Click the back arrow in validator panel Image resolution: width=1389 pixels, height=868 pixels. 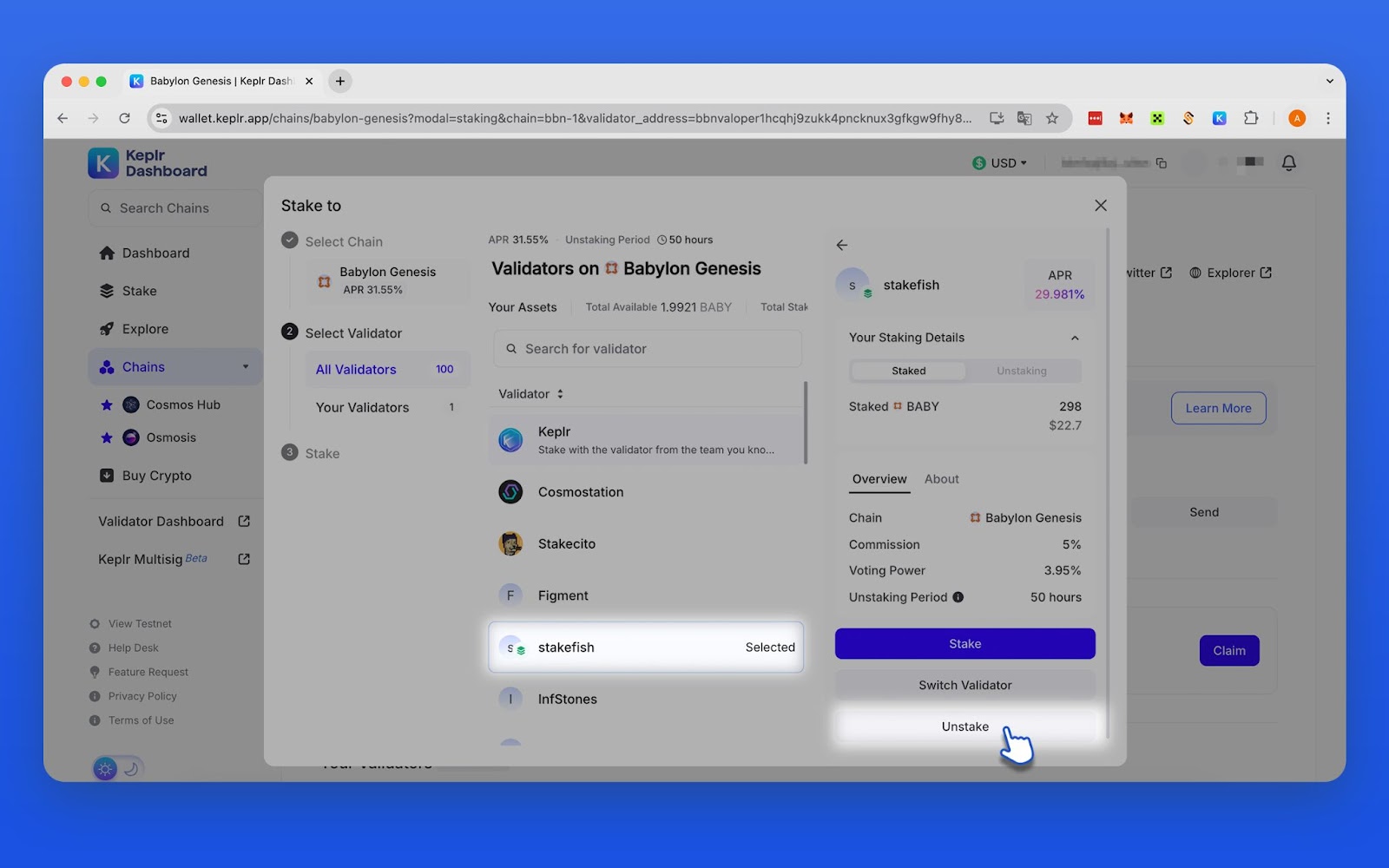(x=841, y=246)
